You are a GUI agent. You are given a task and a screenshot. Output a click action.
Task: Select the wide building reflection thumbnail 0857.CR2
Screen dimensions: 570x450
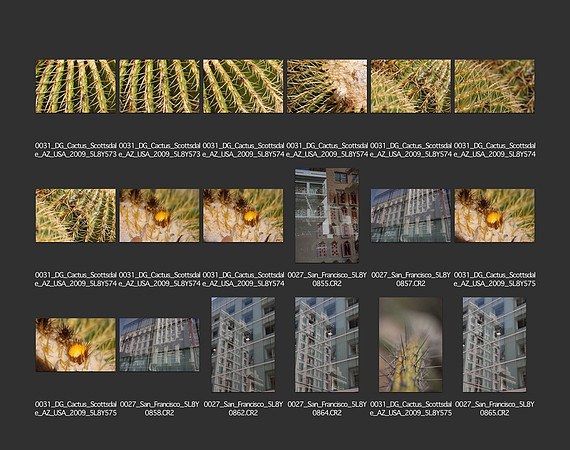(x=410, y=216)
